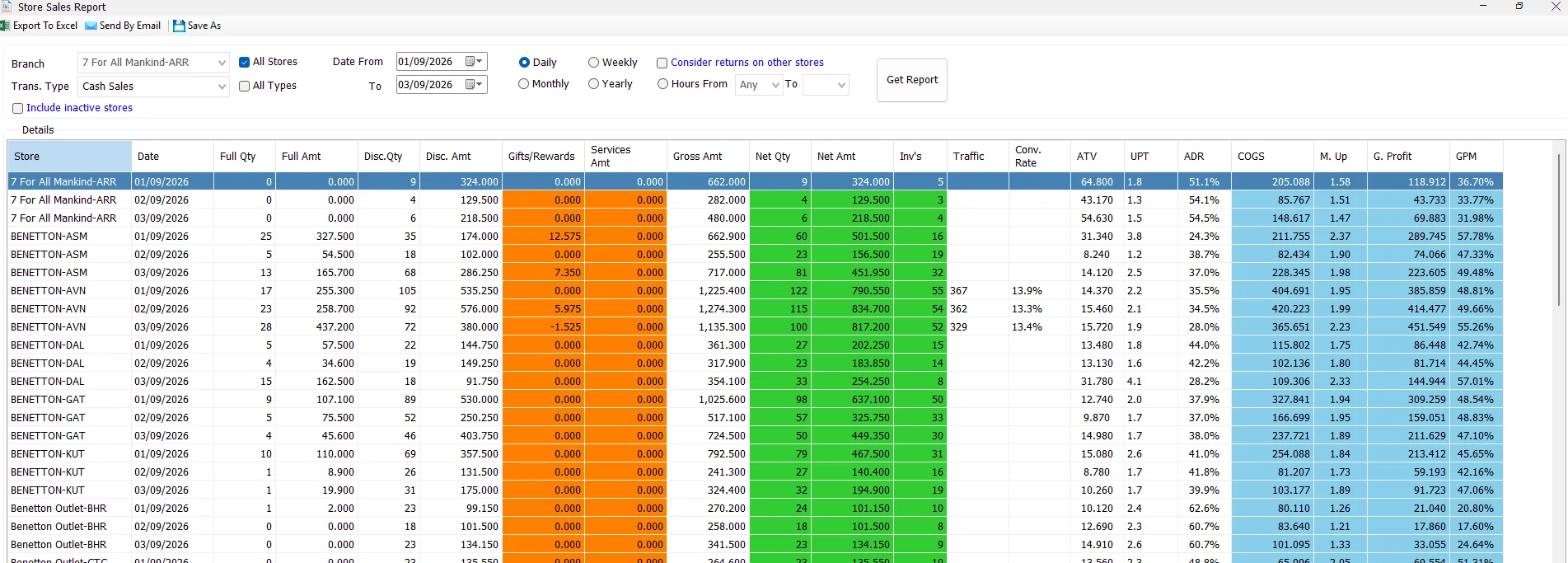Enable Consider returns on other stores

click(662, 63)
